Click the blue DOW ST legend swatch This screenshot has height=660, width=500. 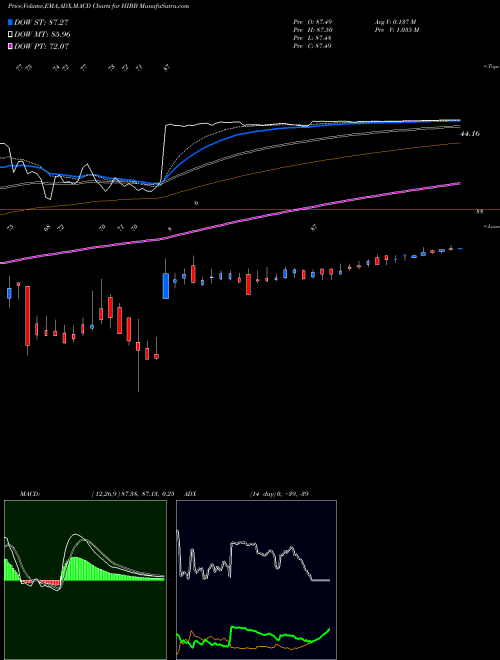11,22
